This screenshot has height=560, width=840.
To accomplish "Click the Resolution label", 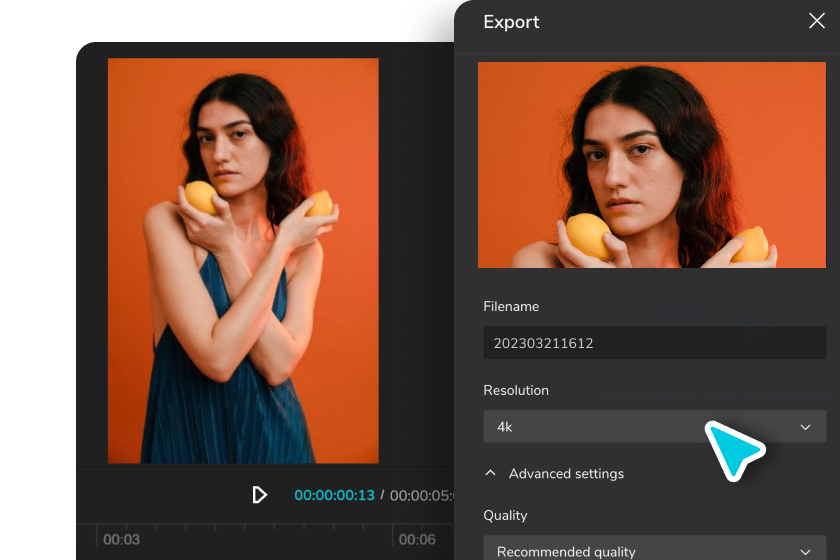I will click(x=516, y=390).
